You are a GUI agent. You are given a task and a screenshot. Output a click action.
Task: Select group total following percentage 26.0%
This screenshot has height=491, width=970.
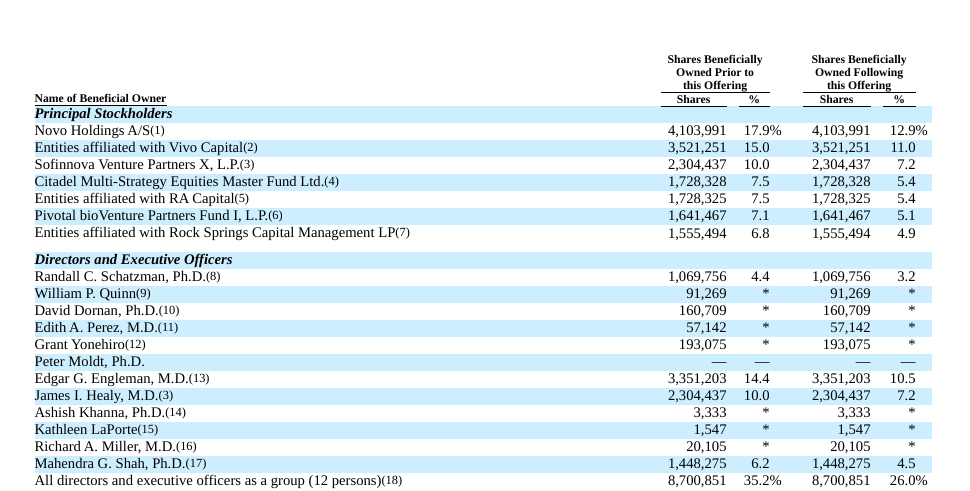pos(908,480)
